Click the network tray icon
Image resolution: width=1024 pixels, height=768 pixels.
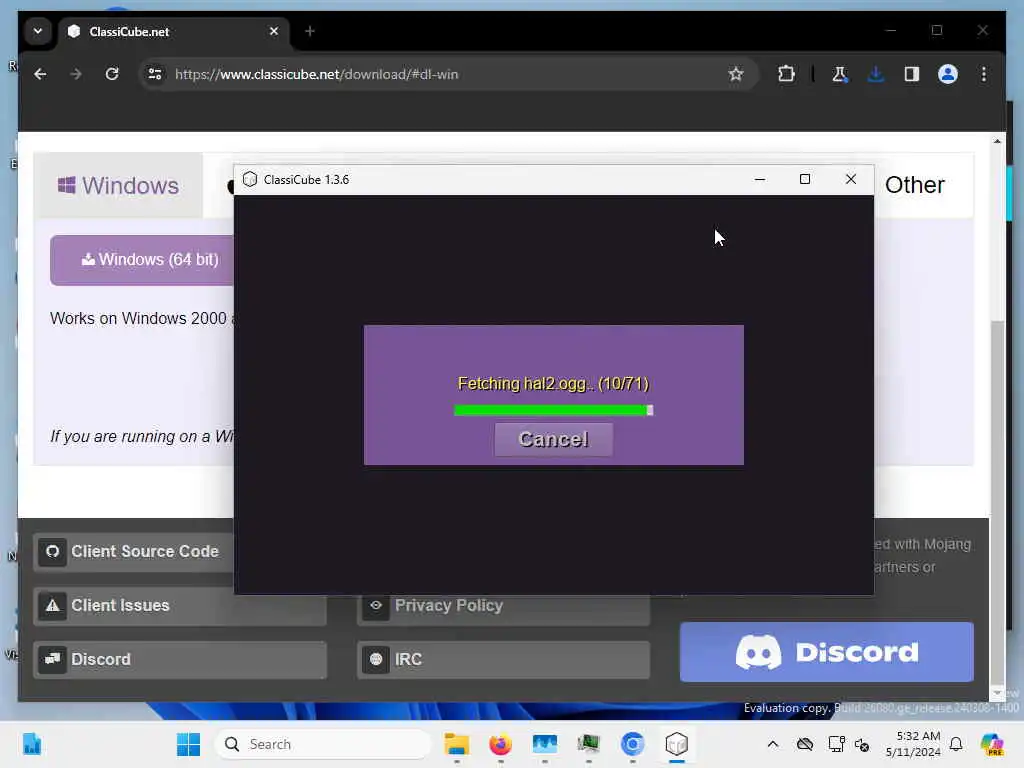tap(837, 744)
